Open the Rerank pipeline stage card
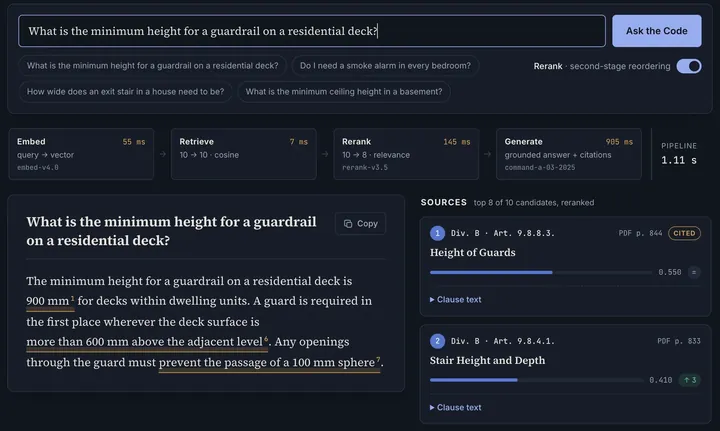Image resolution: width=720 pixels, height=431 pixels. [406, 154]
